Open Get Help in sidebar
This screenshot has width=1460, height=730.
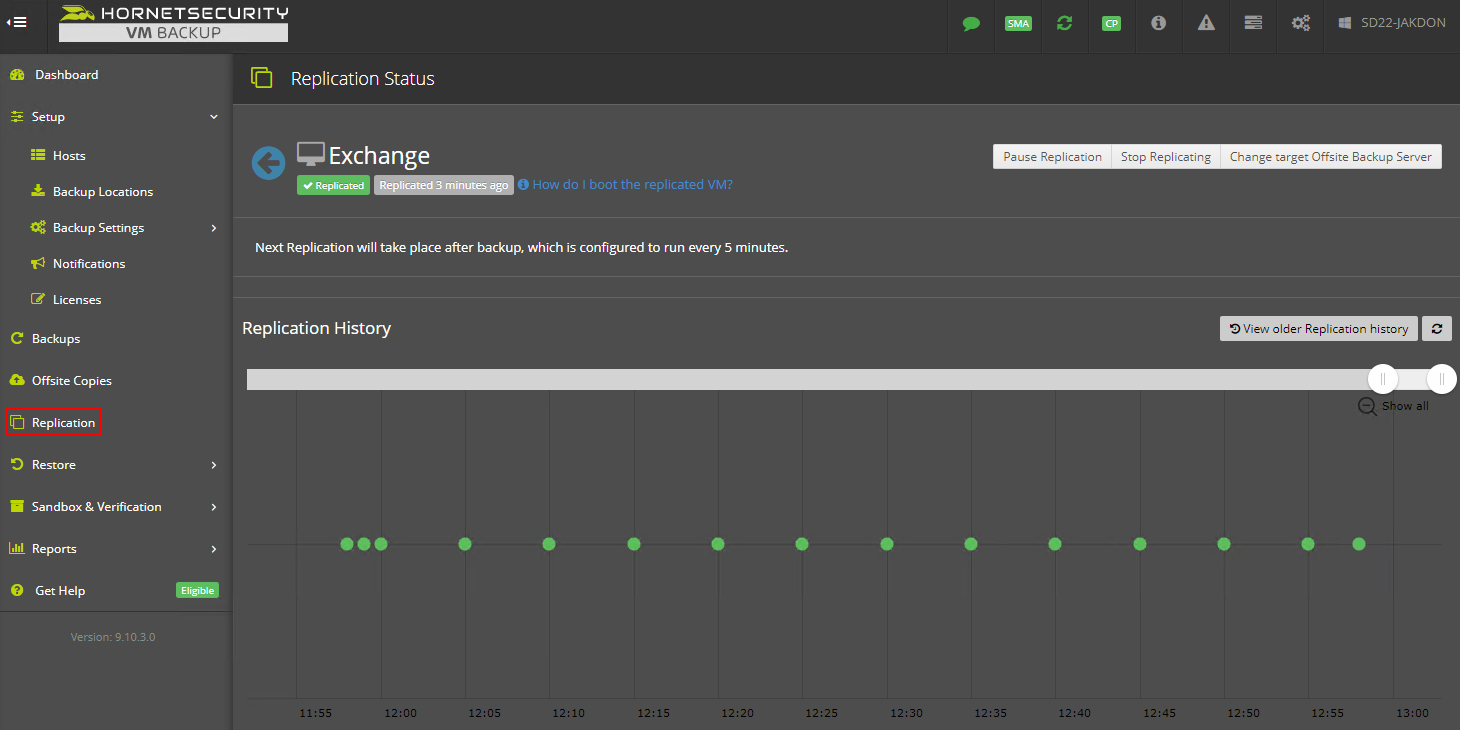[60, 591]
